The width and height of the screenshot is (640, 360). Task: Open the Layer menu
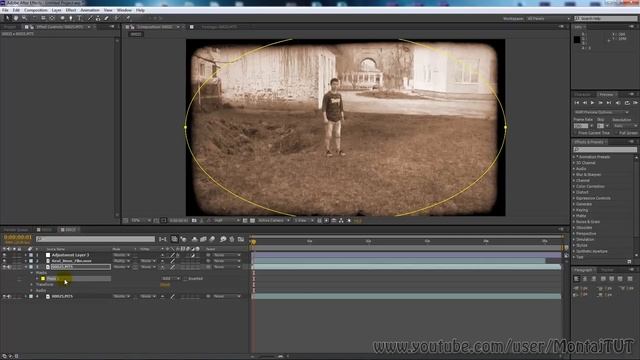pyautogui.click(x=57, y=10)
